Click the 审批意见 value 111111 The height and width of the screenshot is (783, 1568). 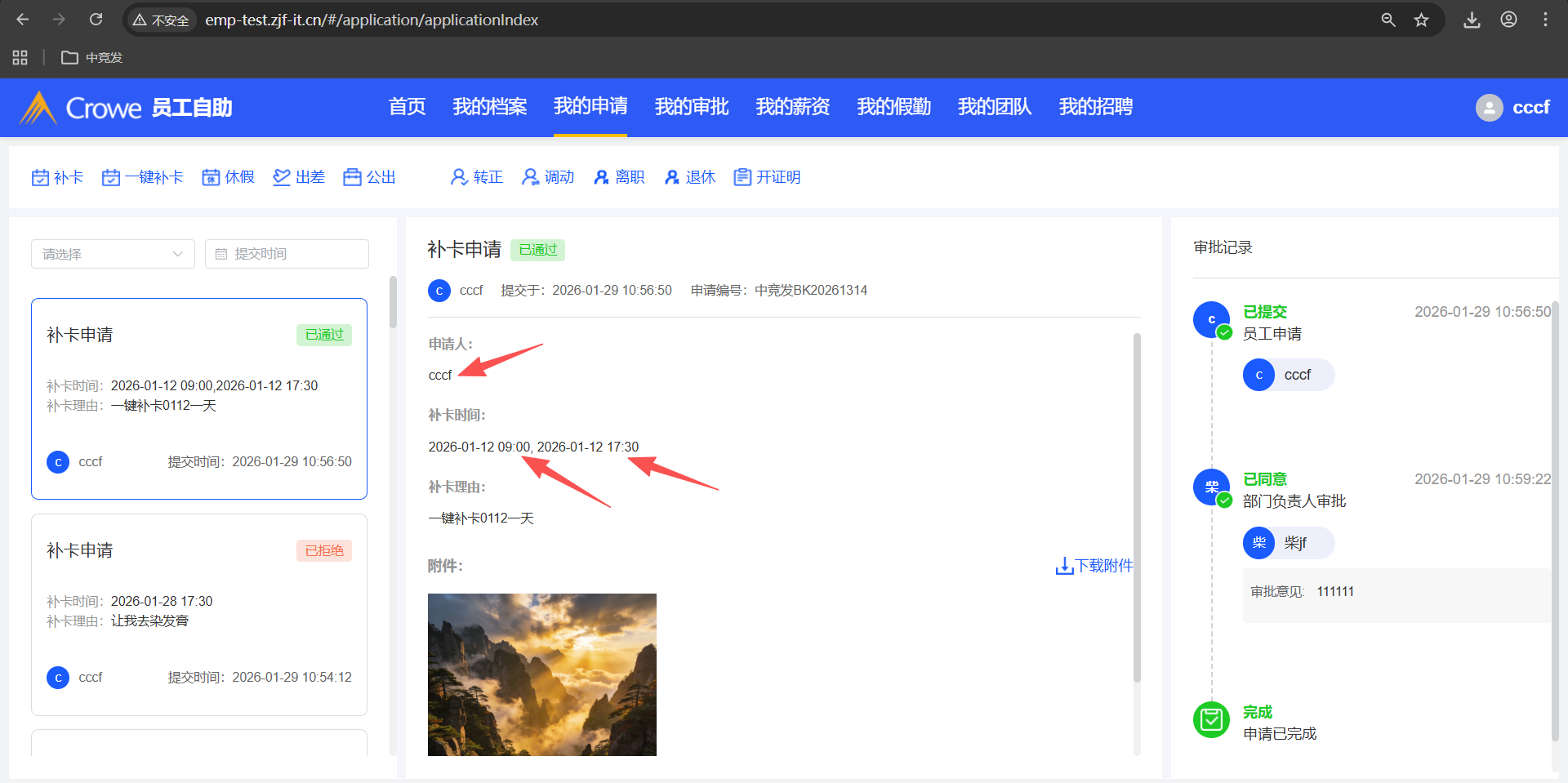(x=1335, y=591)
